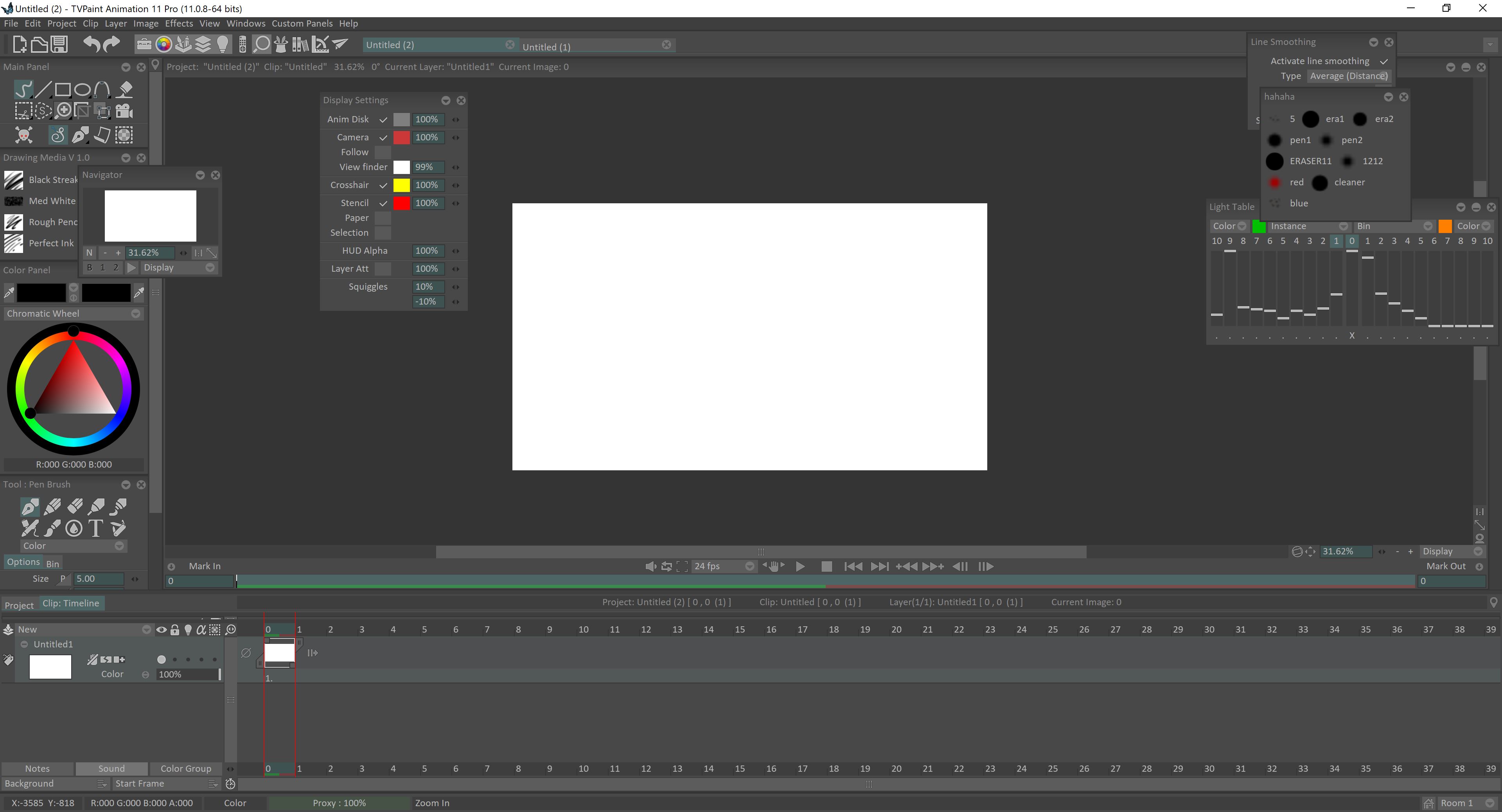Select the flood fill bucket tool
Viewport: 1502px width, 812px height.
[x=124, y=90]
